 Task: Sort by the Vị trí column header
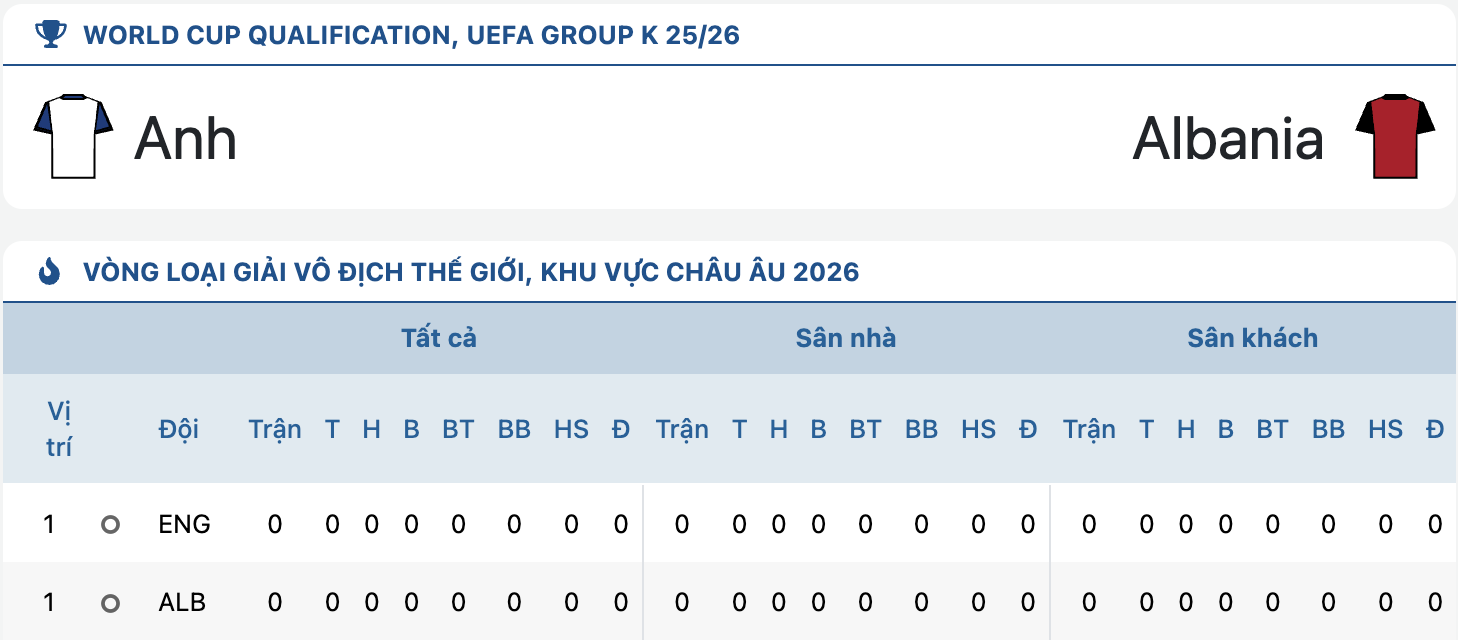tap(59, 429)
